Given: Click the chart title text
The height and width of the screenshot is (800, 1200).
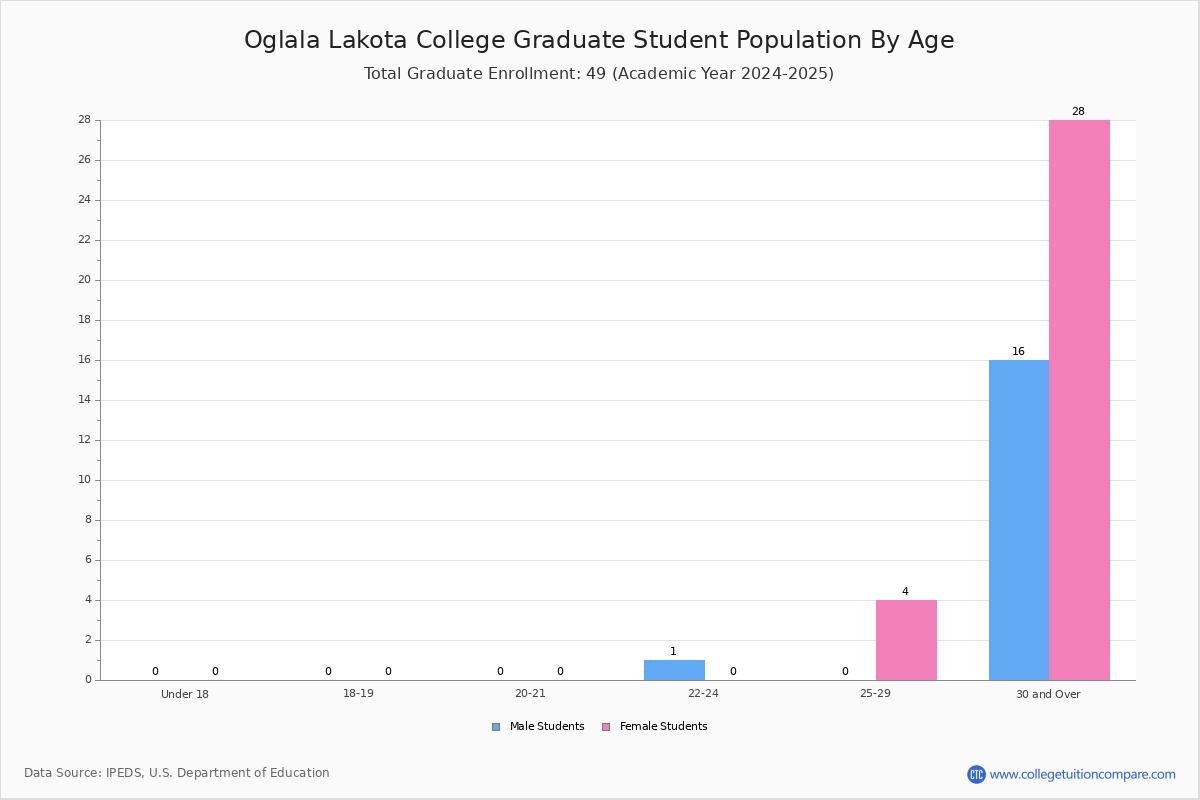Looking at the screenshot, I should pyautogui.click(x=599, y=40).
